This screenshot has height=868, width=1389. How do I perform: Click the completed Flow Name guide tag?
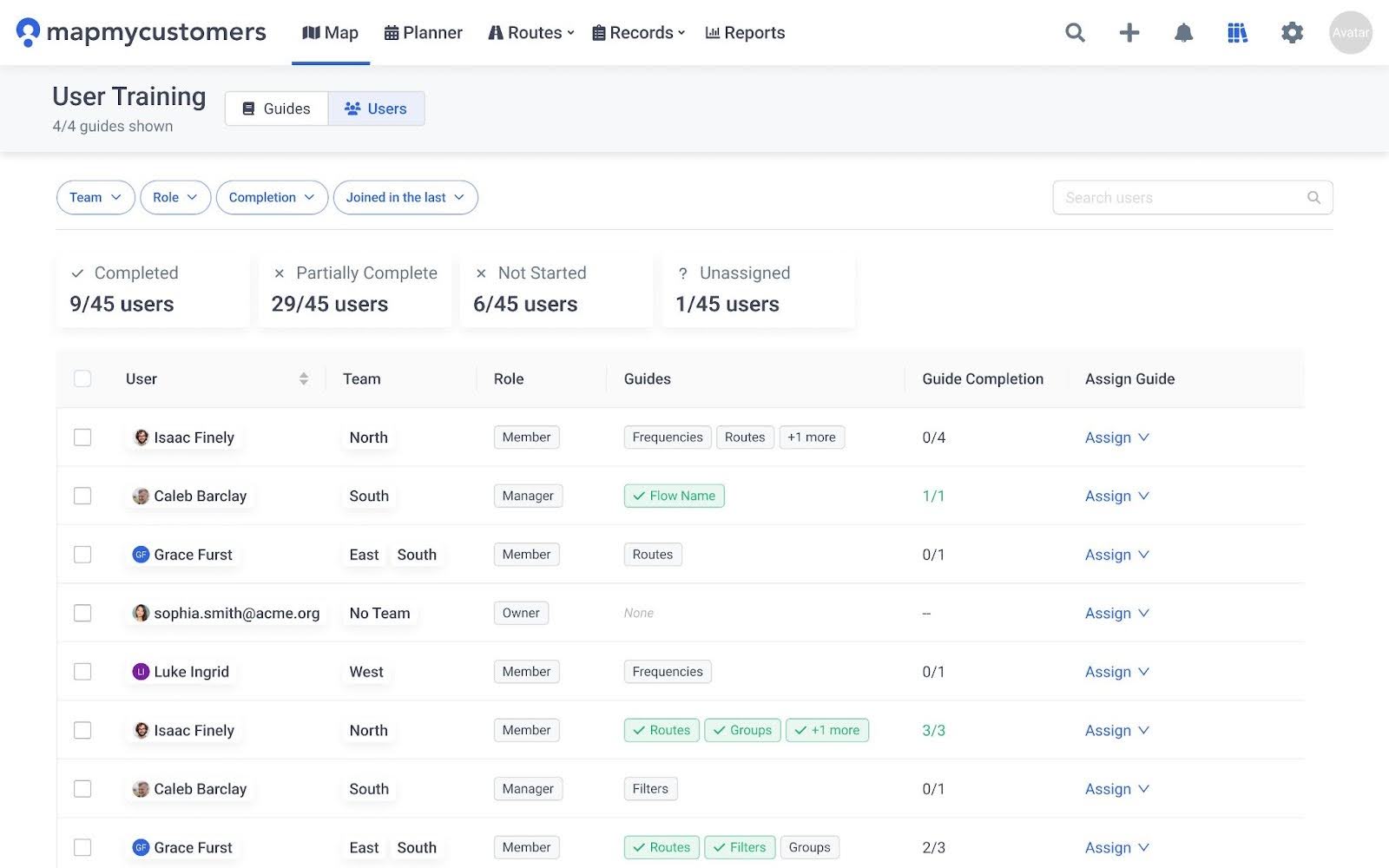coord(675,496)
